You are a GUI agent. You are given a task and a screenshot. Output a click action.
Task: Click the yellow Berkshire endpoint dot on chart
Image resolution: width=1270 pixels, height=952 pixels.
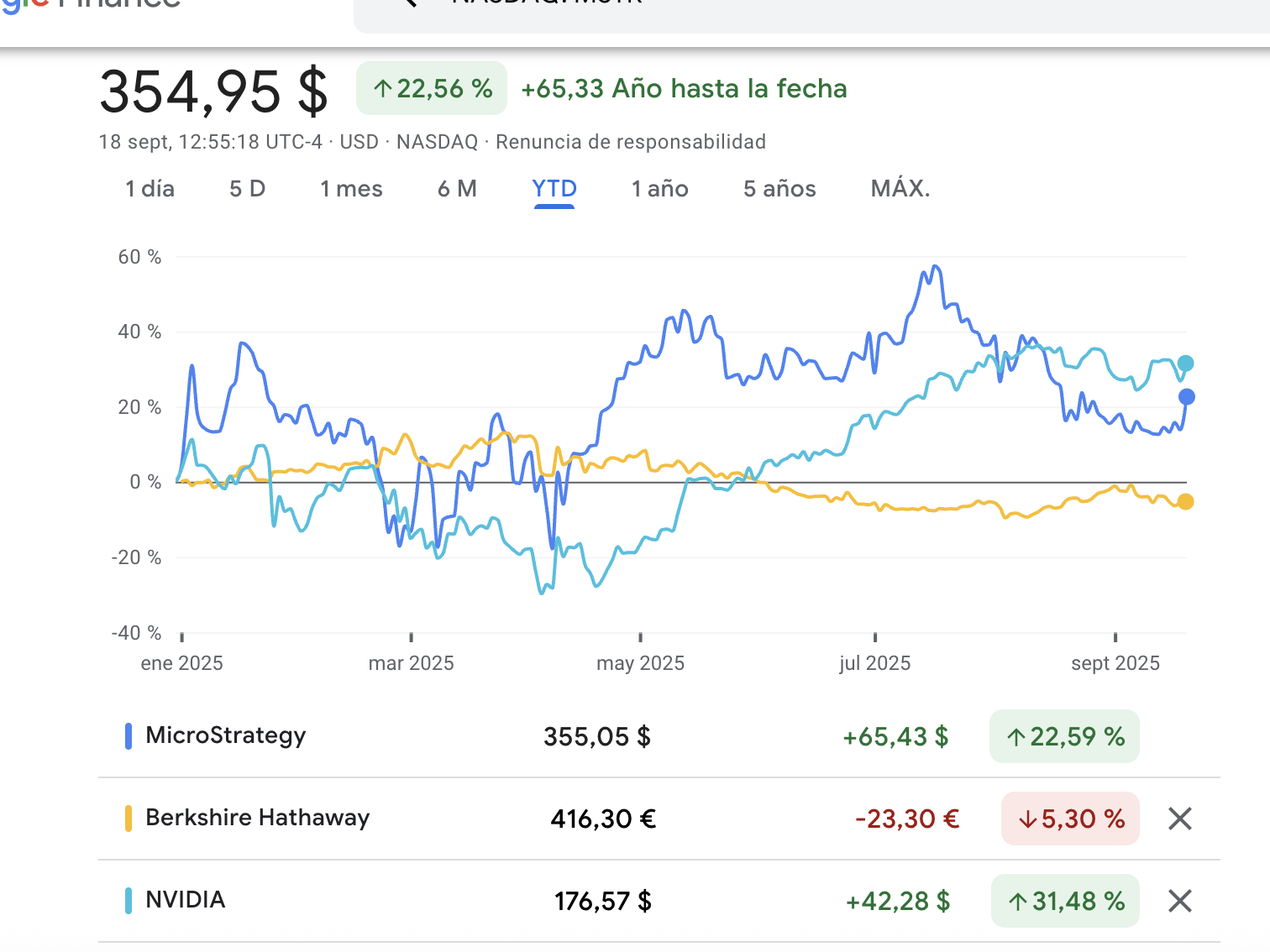coord(1185,502)
